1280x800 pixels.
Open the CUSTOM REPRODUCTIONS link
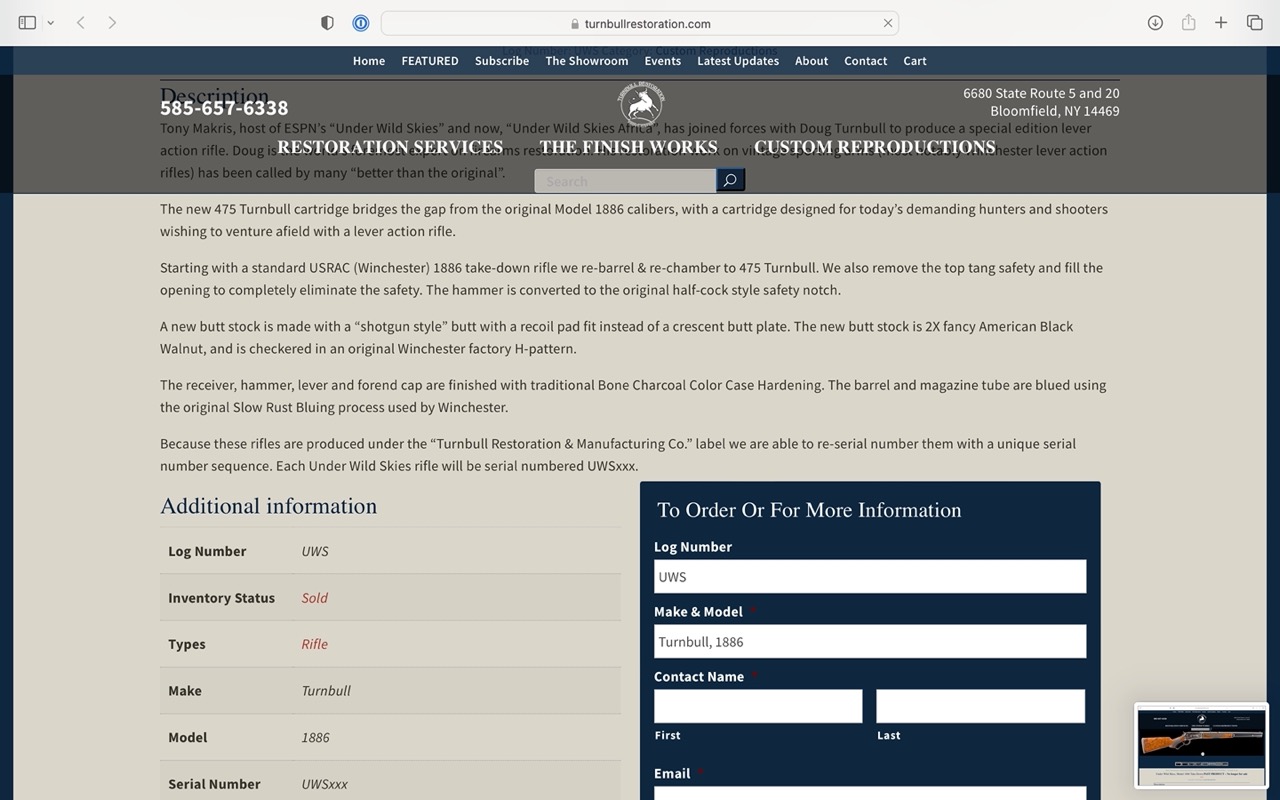coord(875,147)
